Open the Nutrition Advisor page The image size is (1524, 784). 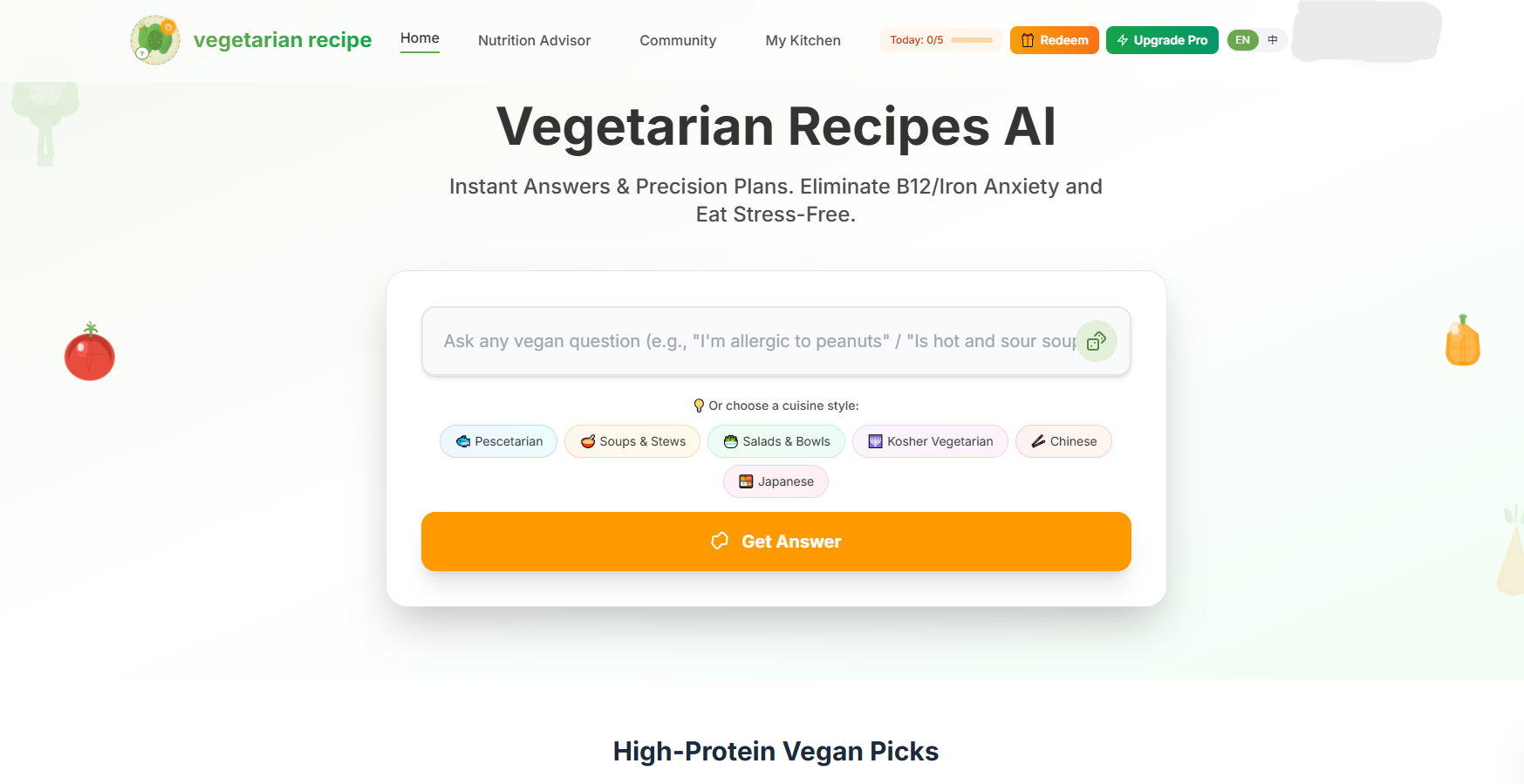pyautogui.click(x=534, y=40)
